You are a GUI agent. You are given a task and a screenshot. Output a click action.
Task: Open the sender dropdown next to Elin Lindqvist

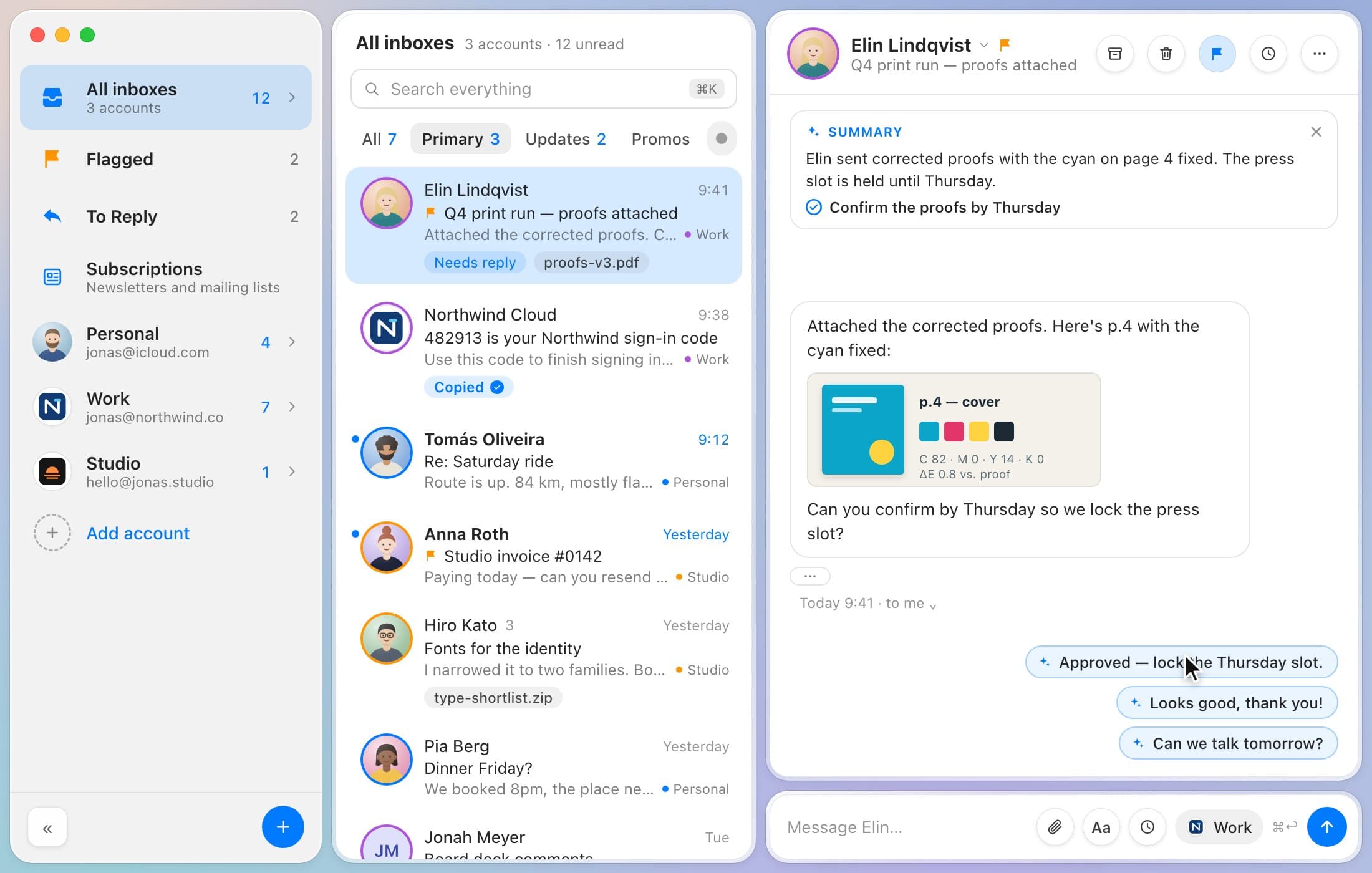[983, 45]
